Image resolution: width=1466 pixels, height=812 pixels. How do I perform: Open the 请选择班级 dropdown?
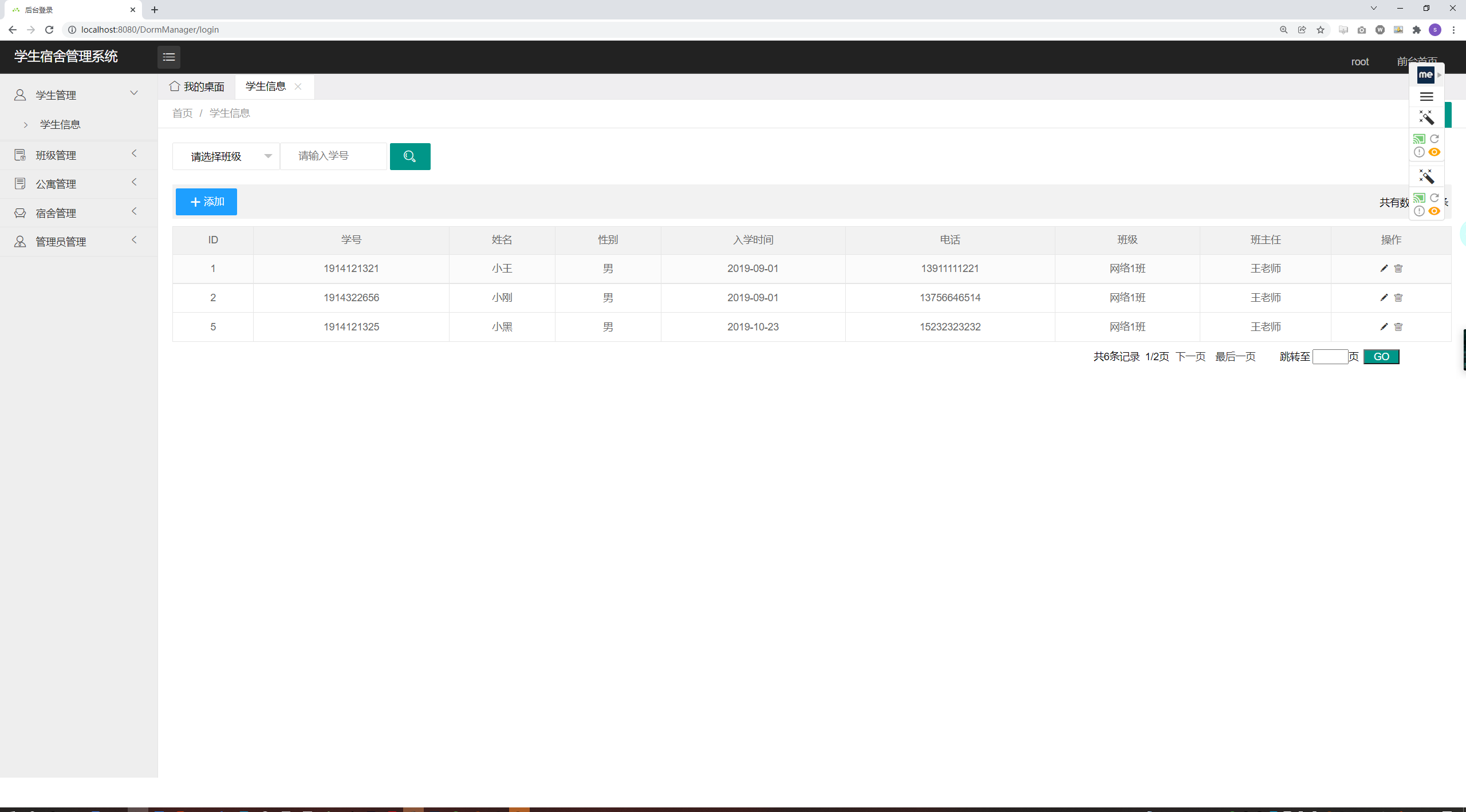[226, 156]
